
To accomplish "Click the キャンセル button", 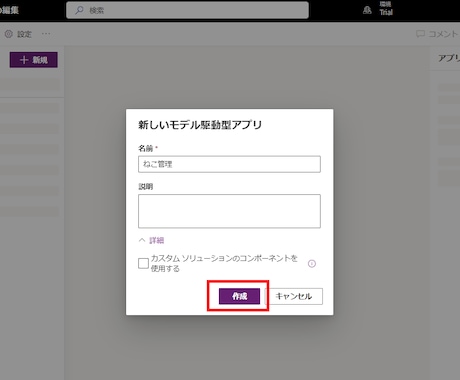I will (x=294, y=296).
